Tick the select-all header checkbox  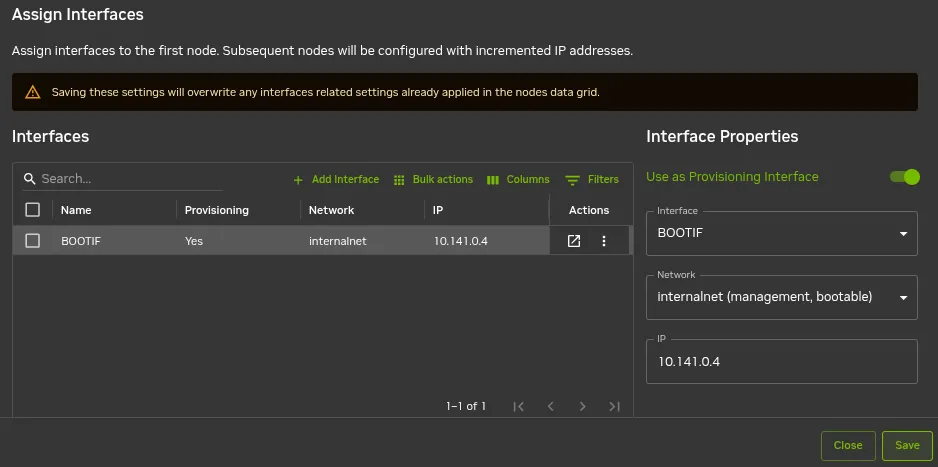32,210
